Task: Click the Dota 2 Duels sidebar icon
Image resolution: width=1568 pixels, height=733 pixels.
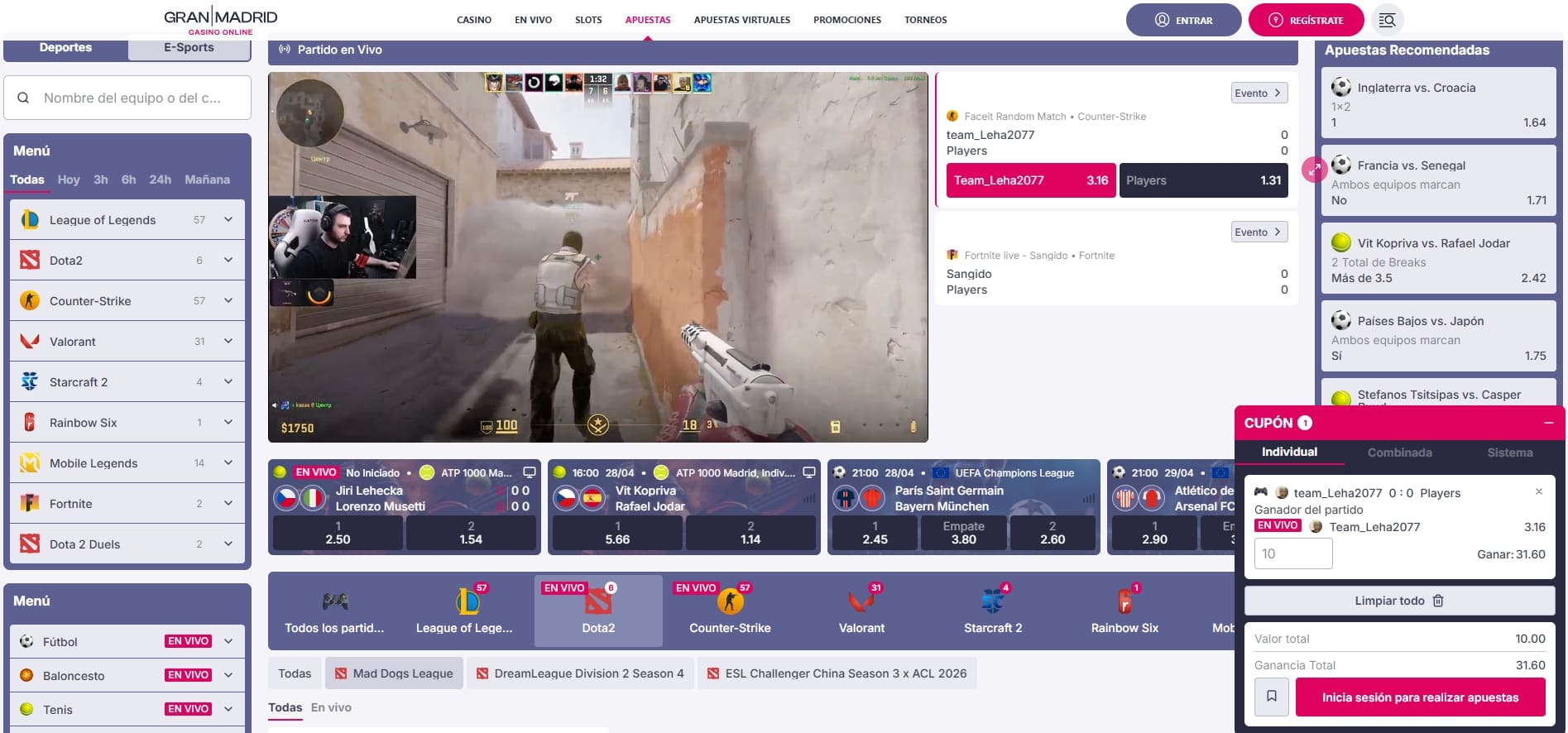Action: [x=30, y=544]
